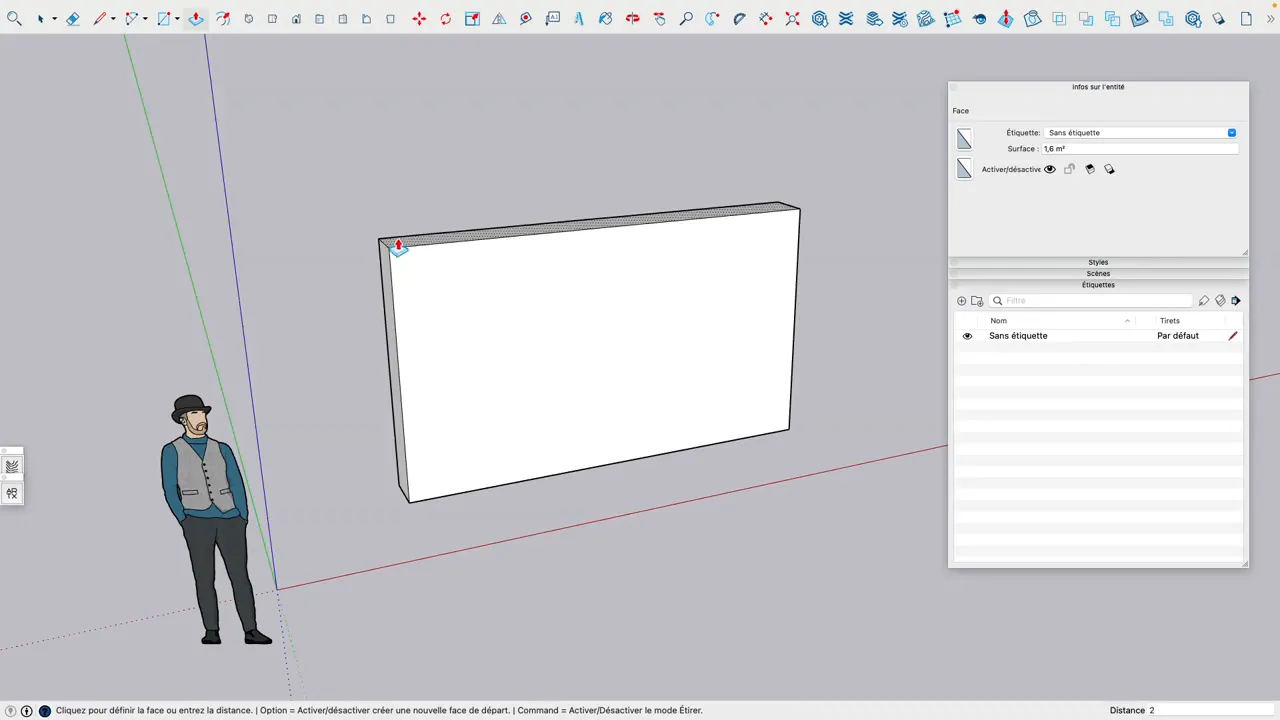Add a new tag with the plus icon
The image size is (1280, 720).
[961, 300]
